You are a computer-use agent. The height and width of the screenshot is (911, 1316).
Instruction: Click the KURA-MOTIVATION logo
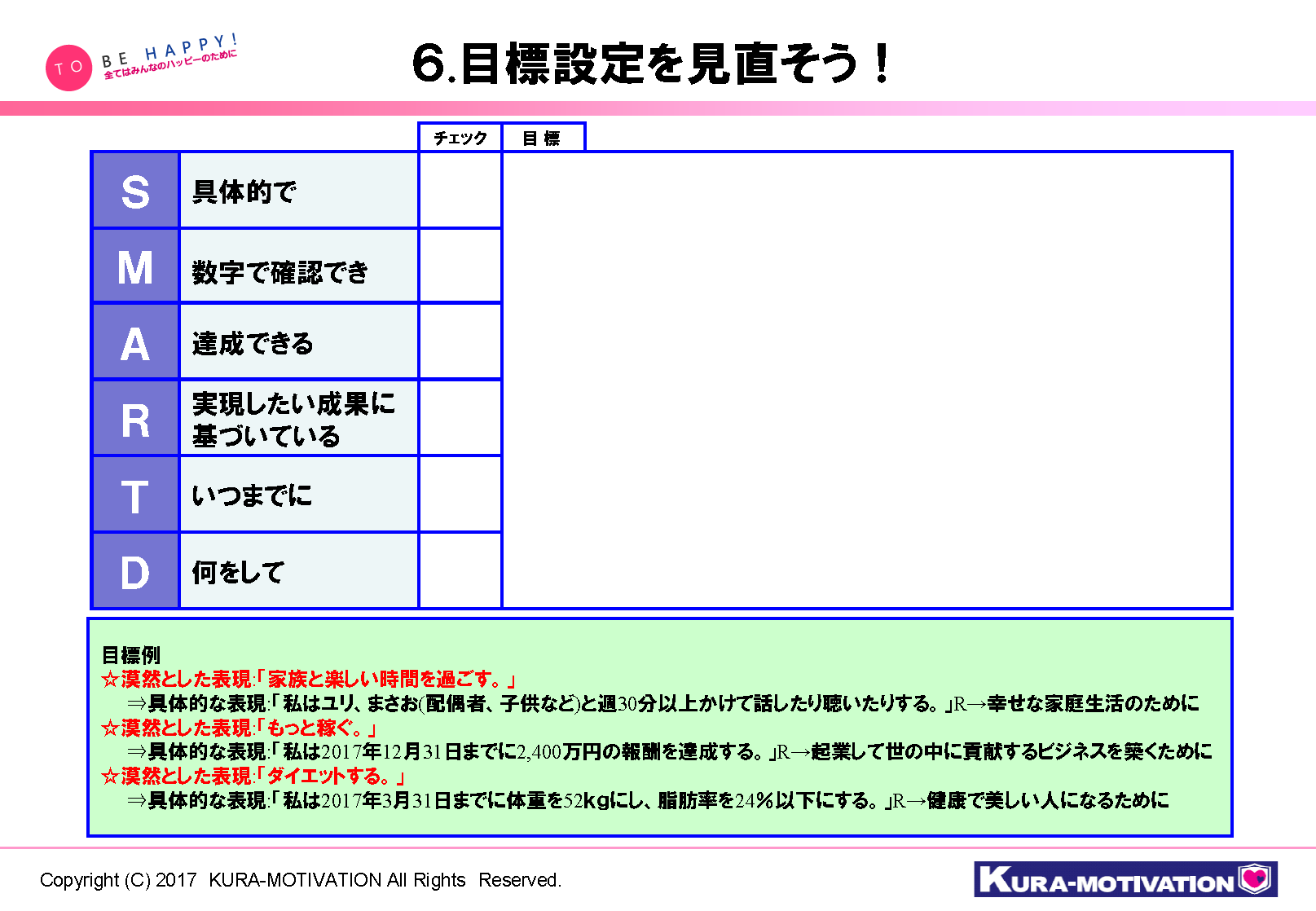[x=1125, y=879]
